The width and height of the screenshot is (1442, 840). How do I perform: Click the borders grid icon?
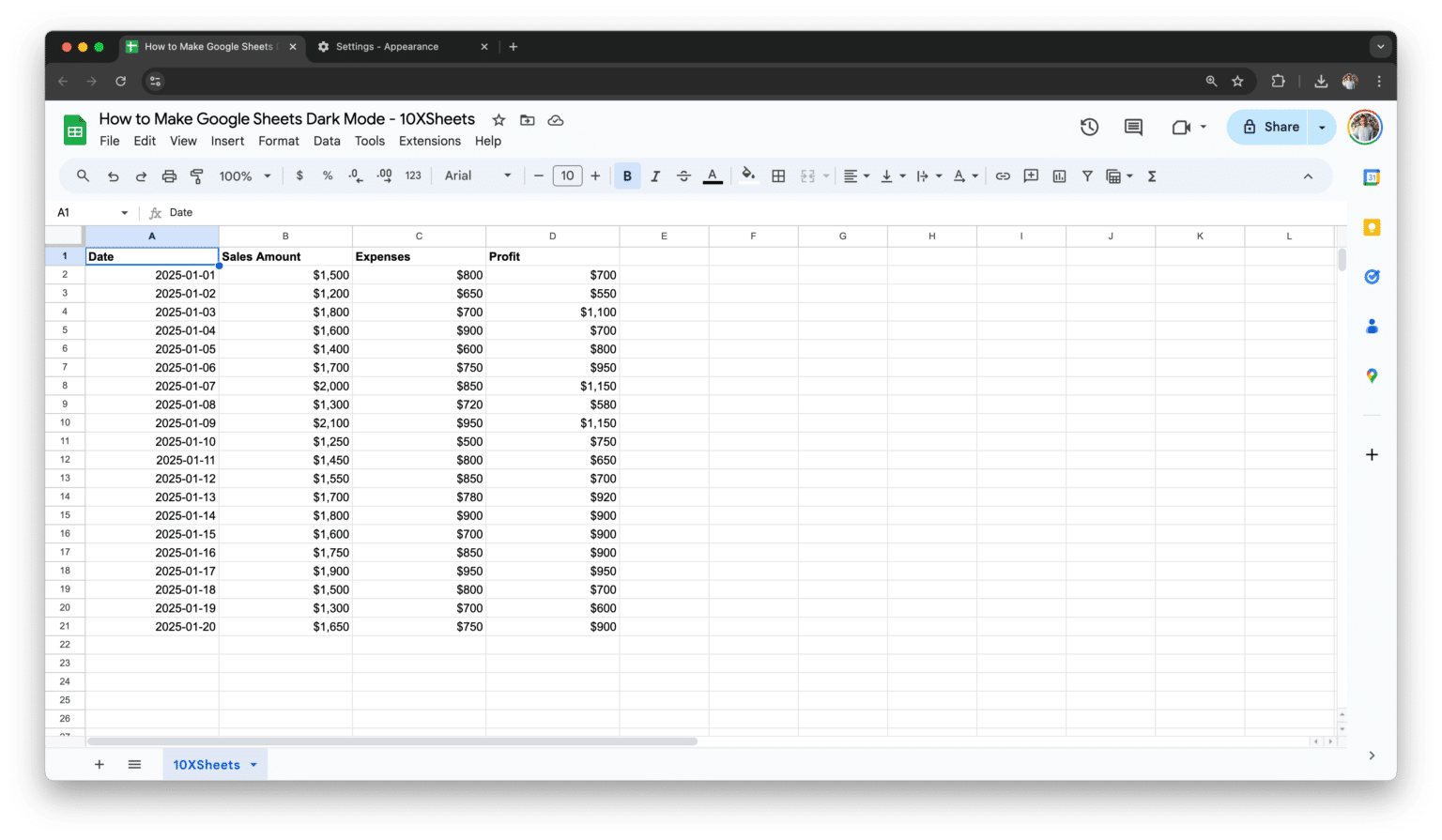coord(778,176)
